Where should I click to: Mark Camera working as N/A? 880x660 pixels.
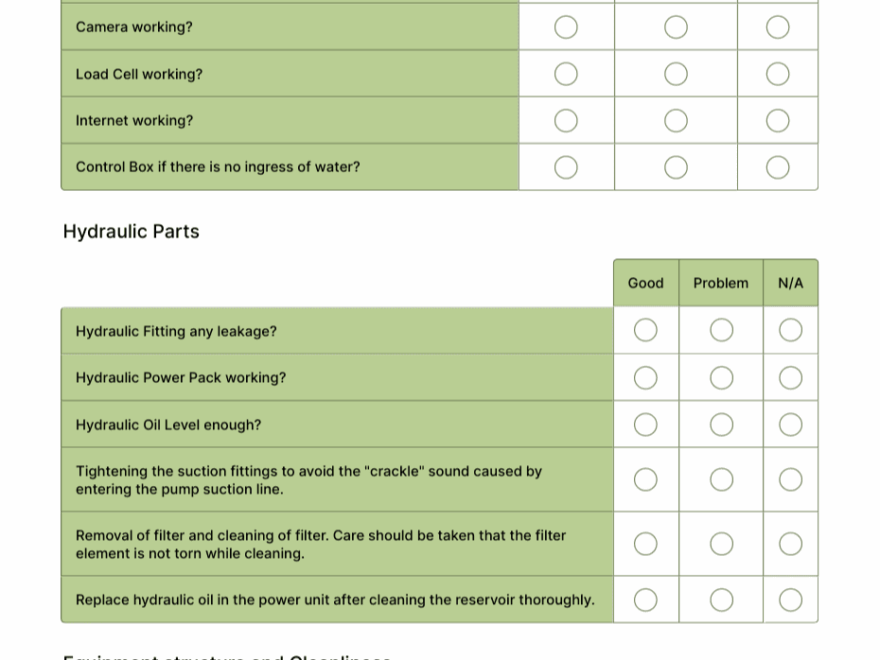tap(778, 26)
